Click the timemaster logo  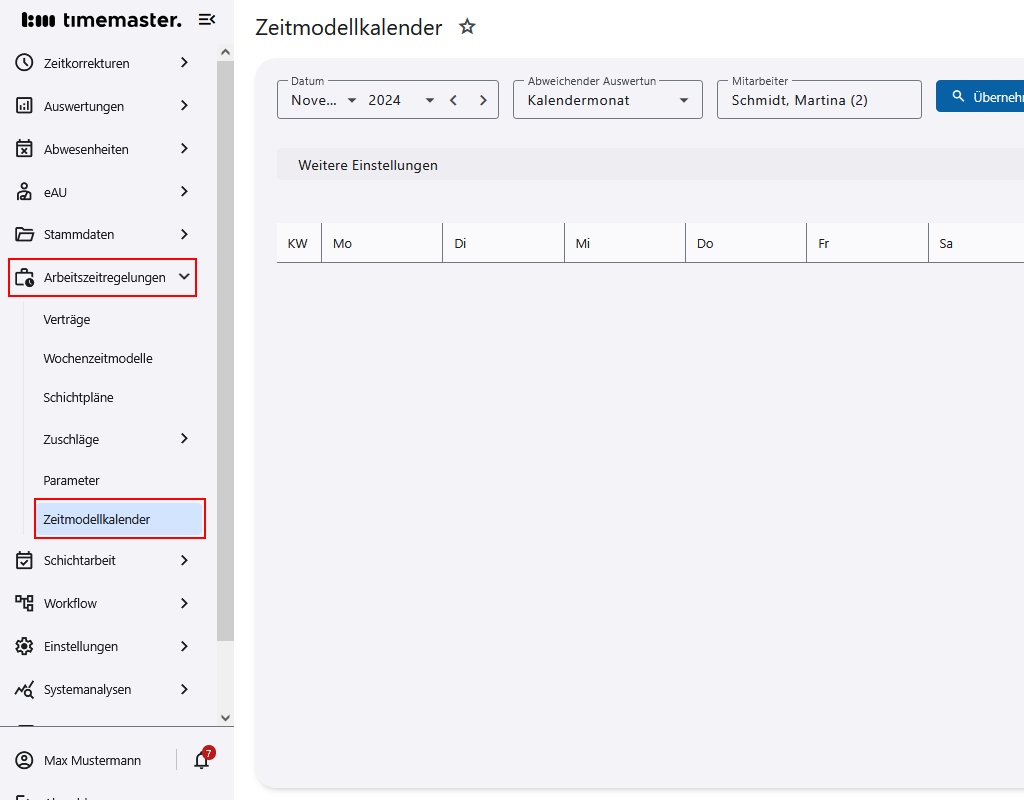pyautogui.click(x=100, y=19)
